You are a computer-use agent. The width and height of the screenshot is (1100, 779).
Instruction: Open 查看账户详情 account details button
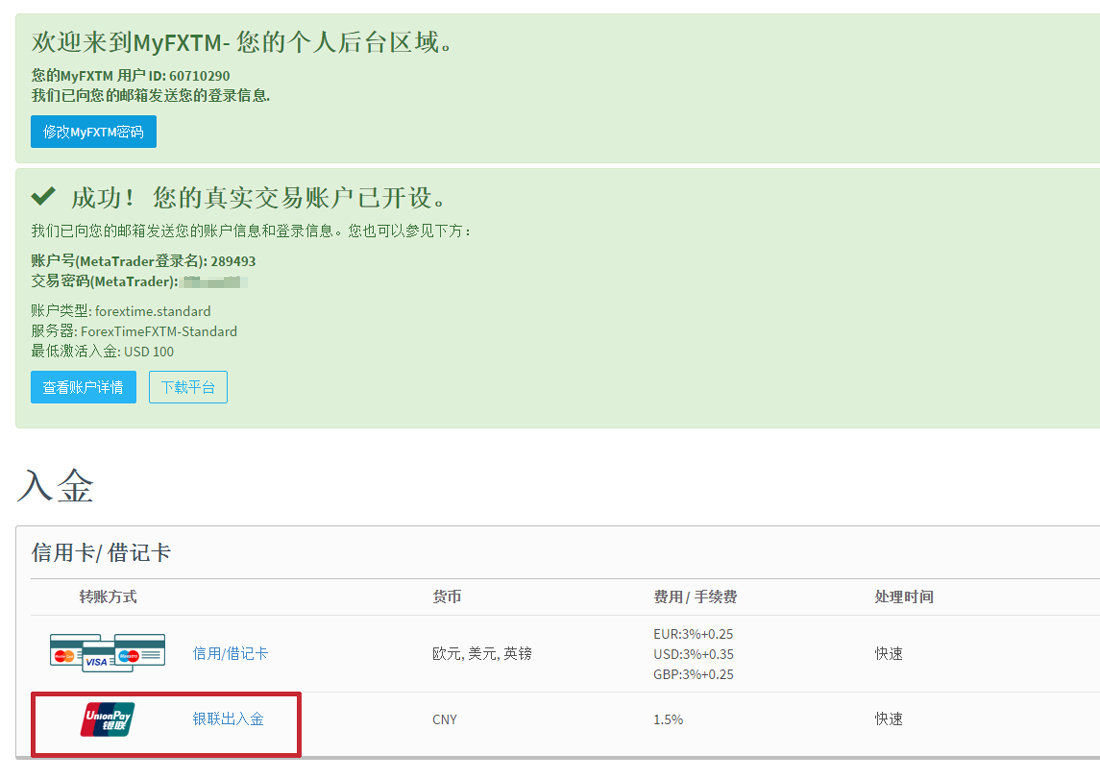83,387
